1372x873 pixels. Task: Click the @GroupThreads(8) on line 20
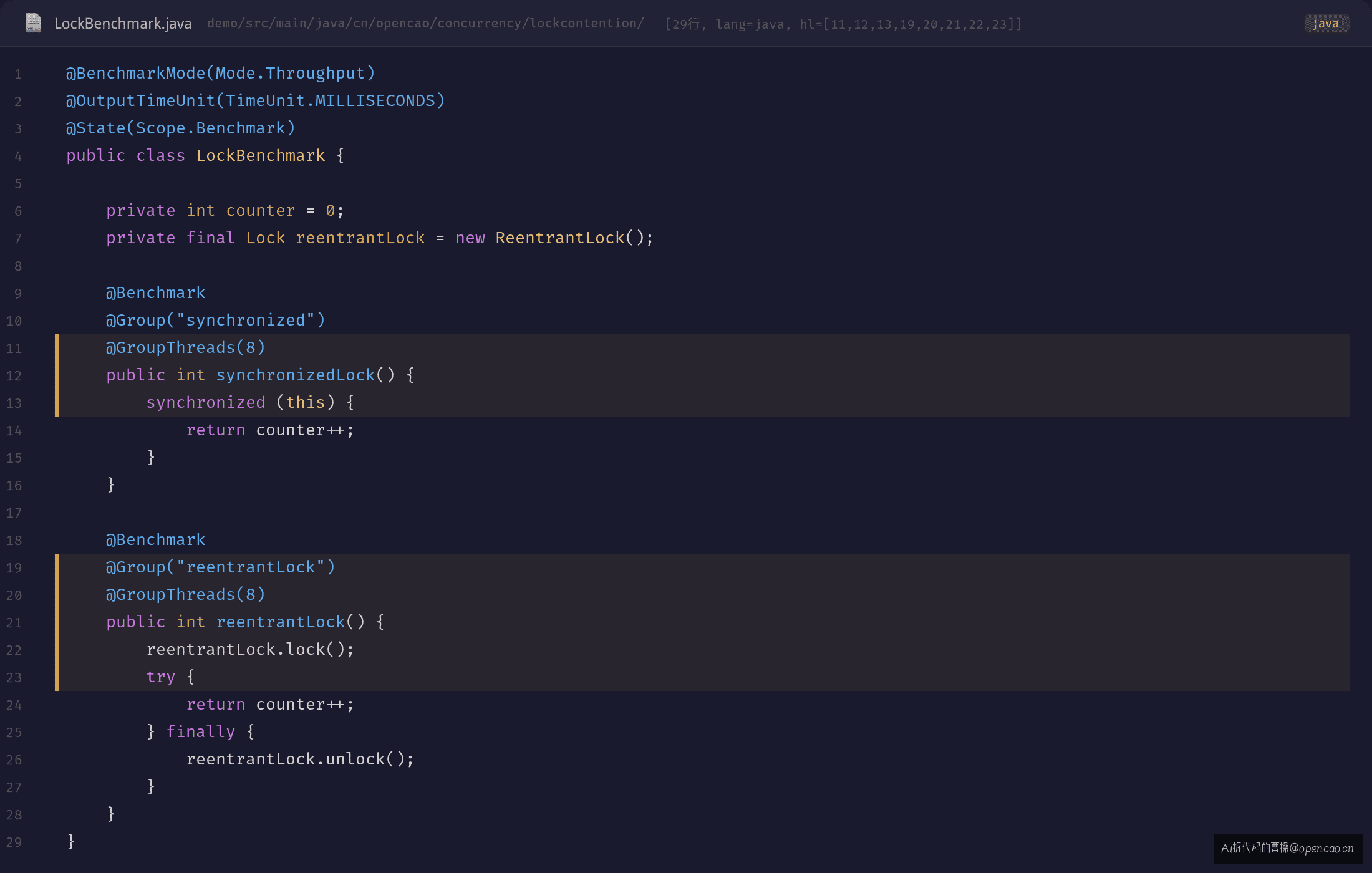tap(186, 594)
